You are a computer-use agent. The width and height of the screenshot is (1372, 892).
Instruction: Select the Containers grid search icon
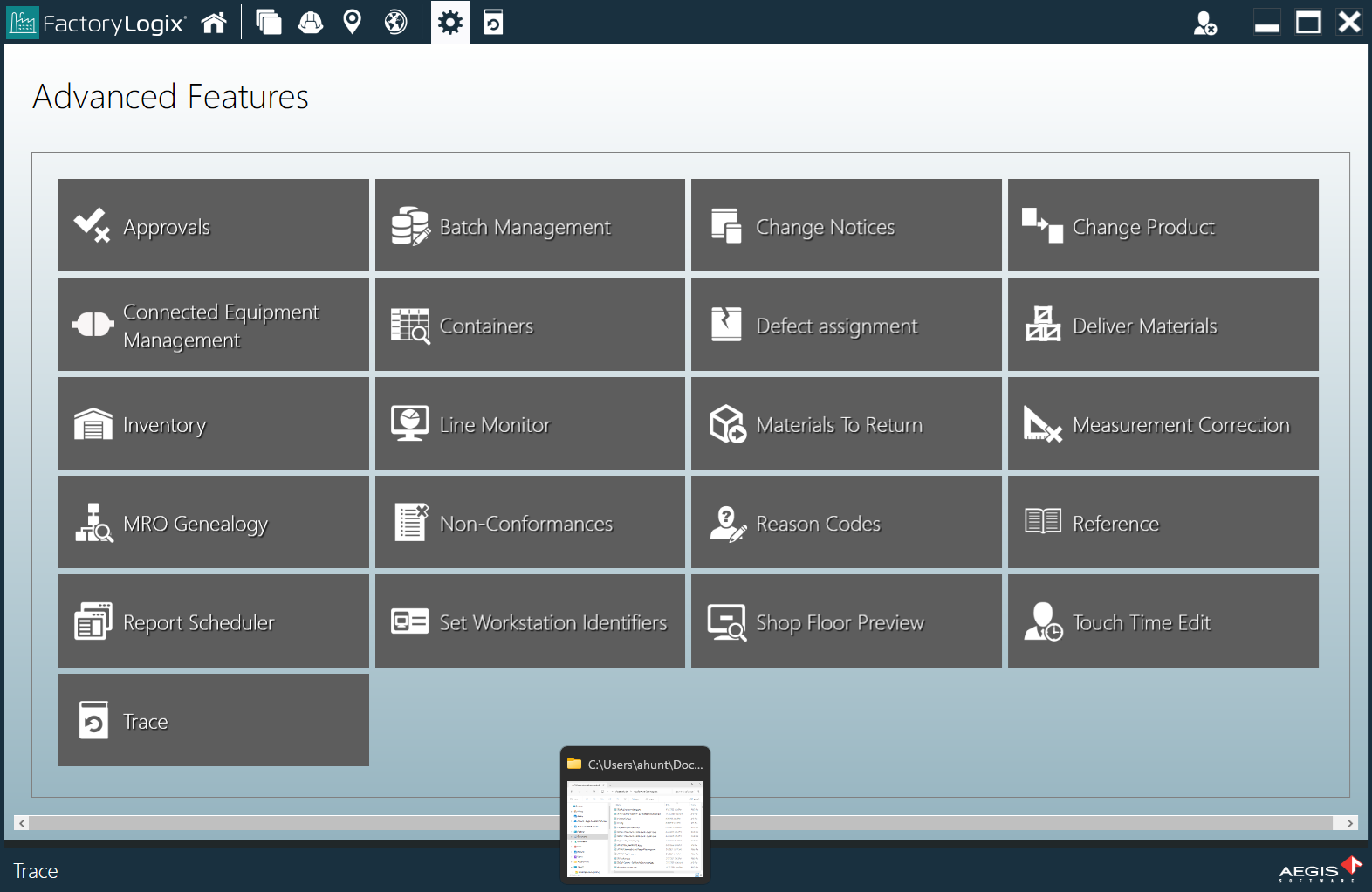click(x=410, y=326)
